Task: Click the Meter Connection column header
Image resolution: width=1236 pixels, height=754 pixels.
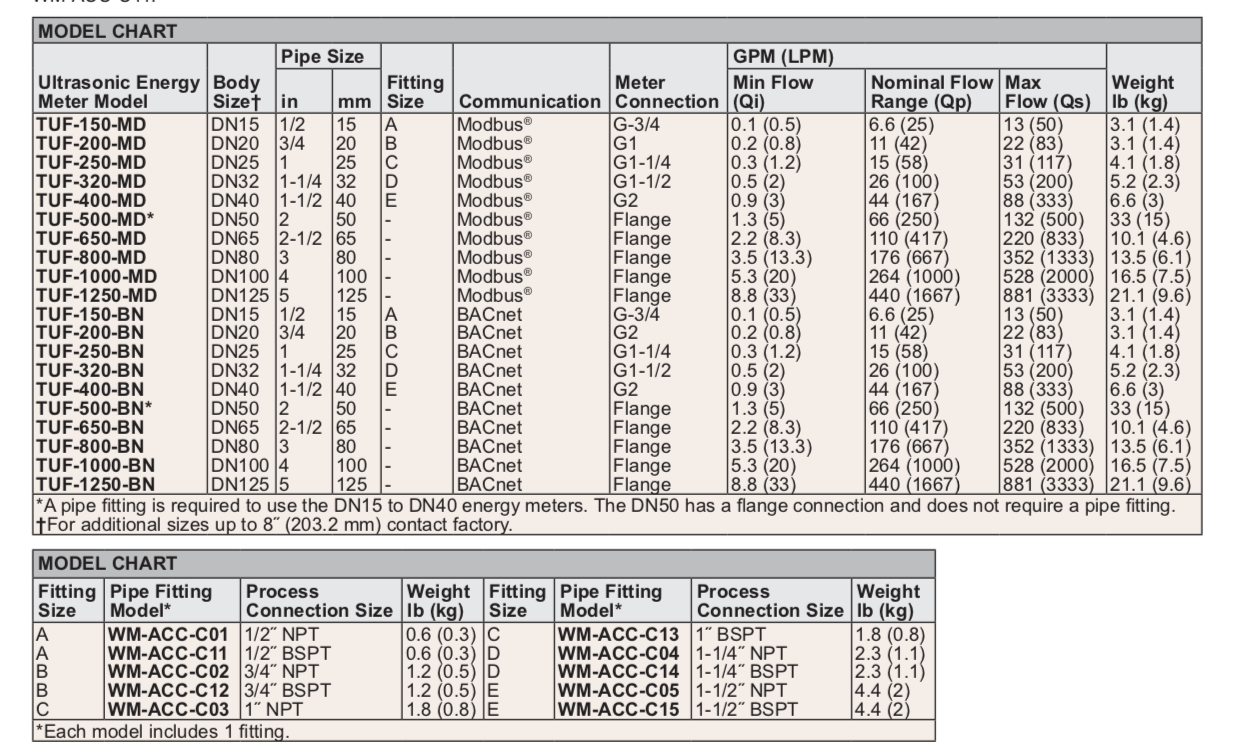Action: (x=667, y=93)
